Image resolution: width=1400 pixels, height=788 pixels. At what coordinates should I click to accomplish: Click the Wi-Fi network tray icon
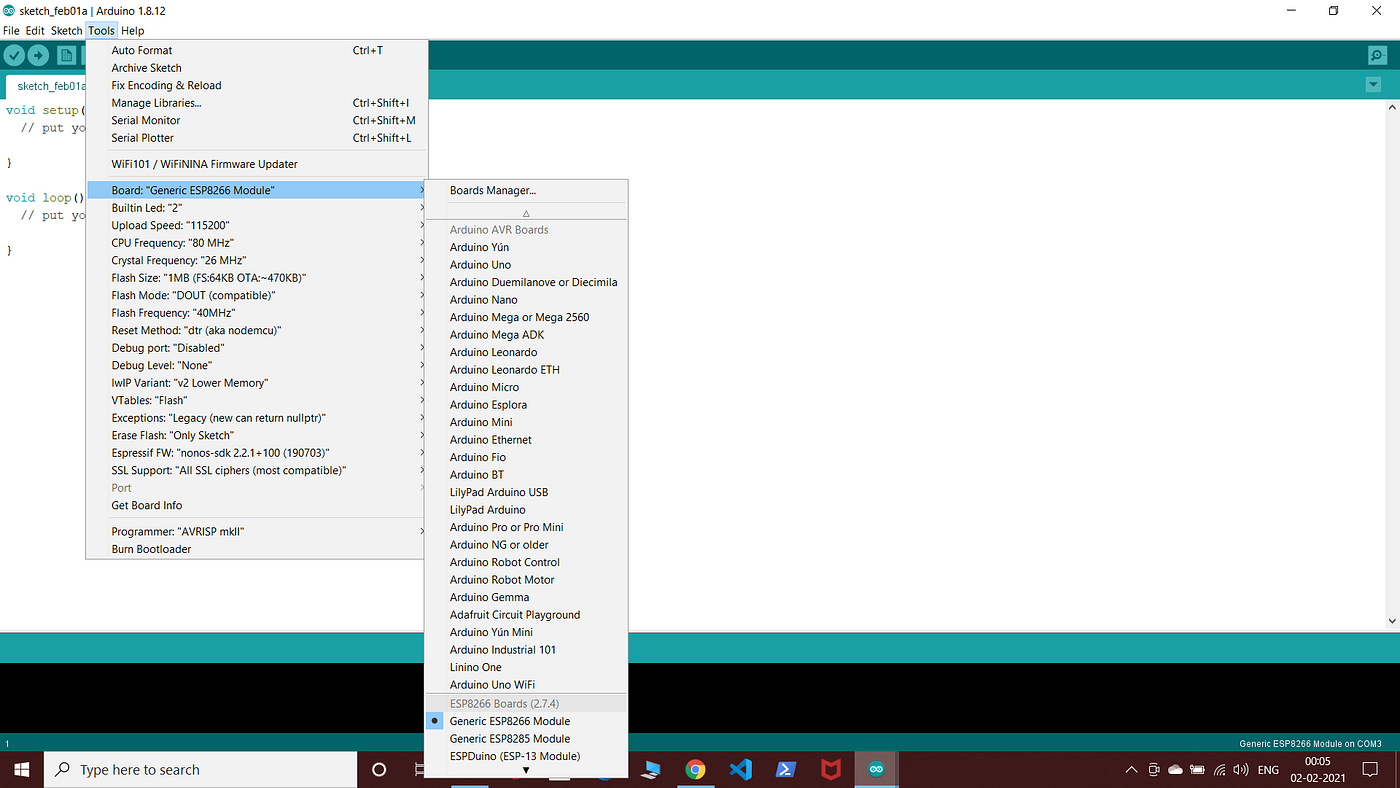pos(1219,770)
